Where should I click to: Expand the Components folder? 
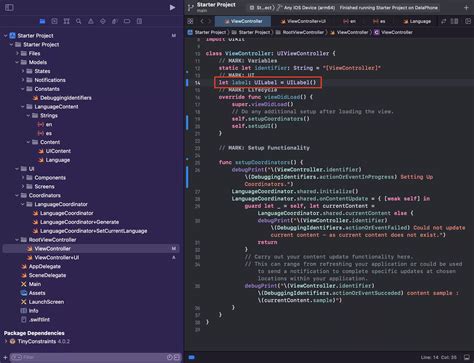(23, 178)
